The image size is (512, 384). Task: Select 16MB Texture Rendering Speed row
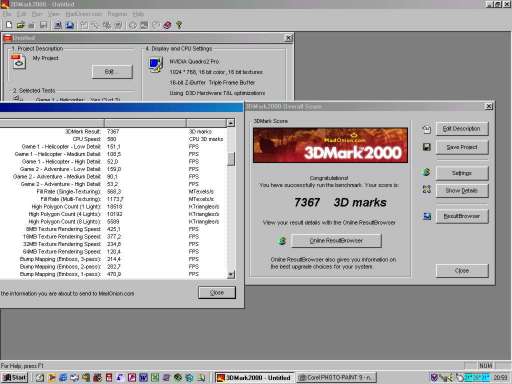[x=113, y=237]
